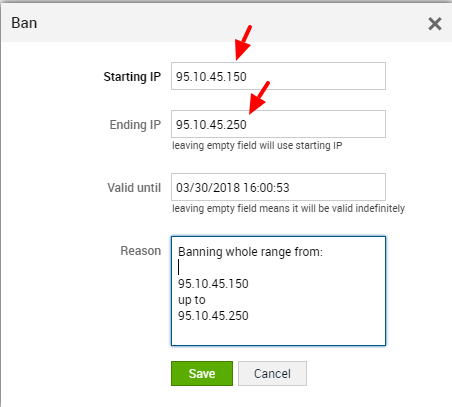This screenshot has height=407, width=452.
Task: Click the empty-ending-IP hint text
Action: point(257,146)
